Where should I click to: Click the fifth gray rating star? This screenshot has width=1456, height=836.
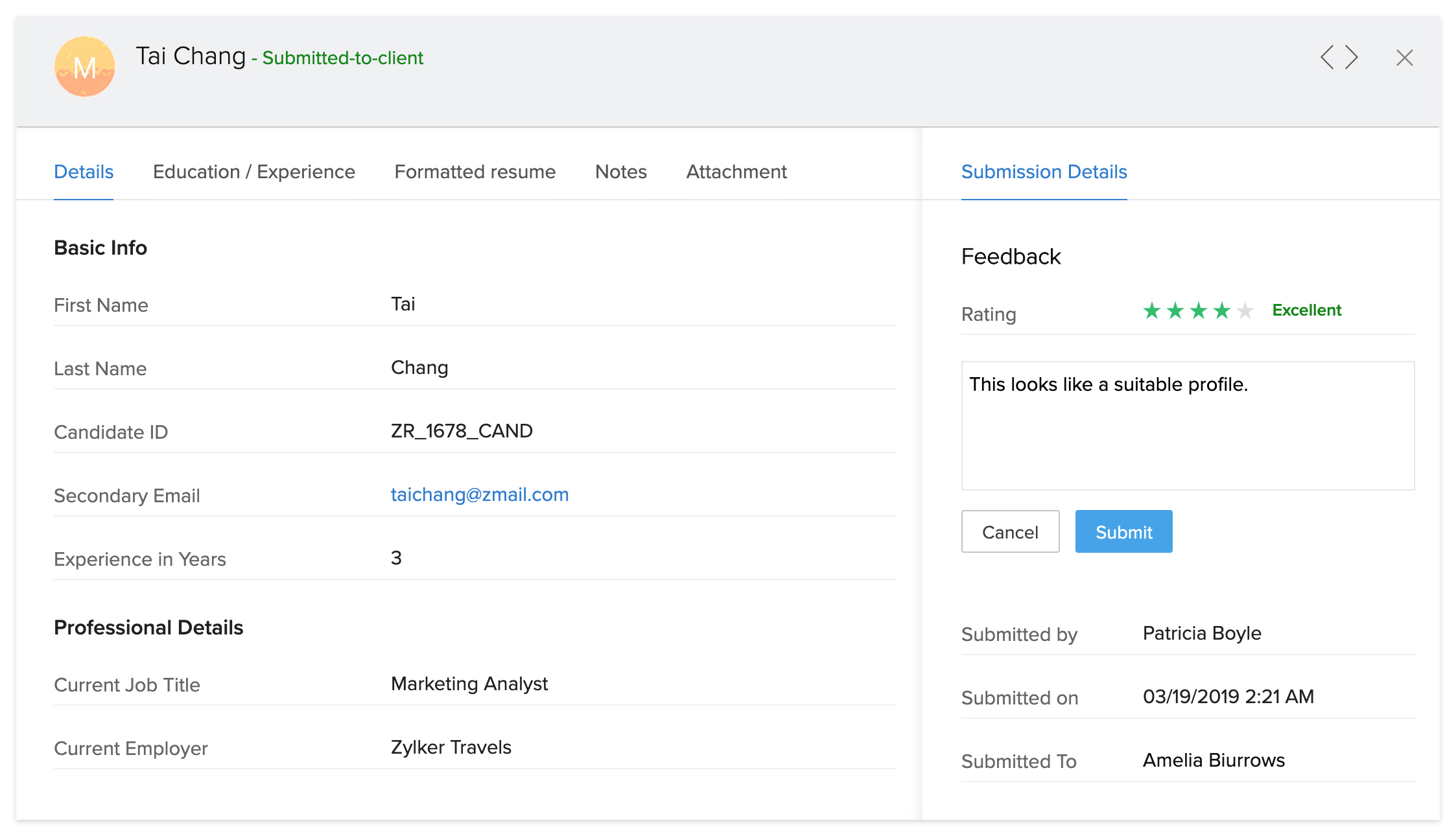click(1245, 311)
